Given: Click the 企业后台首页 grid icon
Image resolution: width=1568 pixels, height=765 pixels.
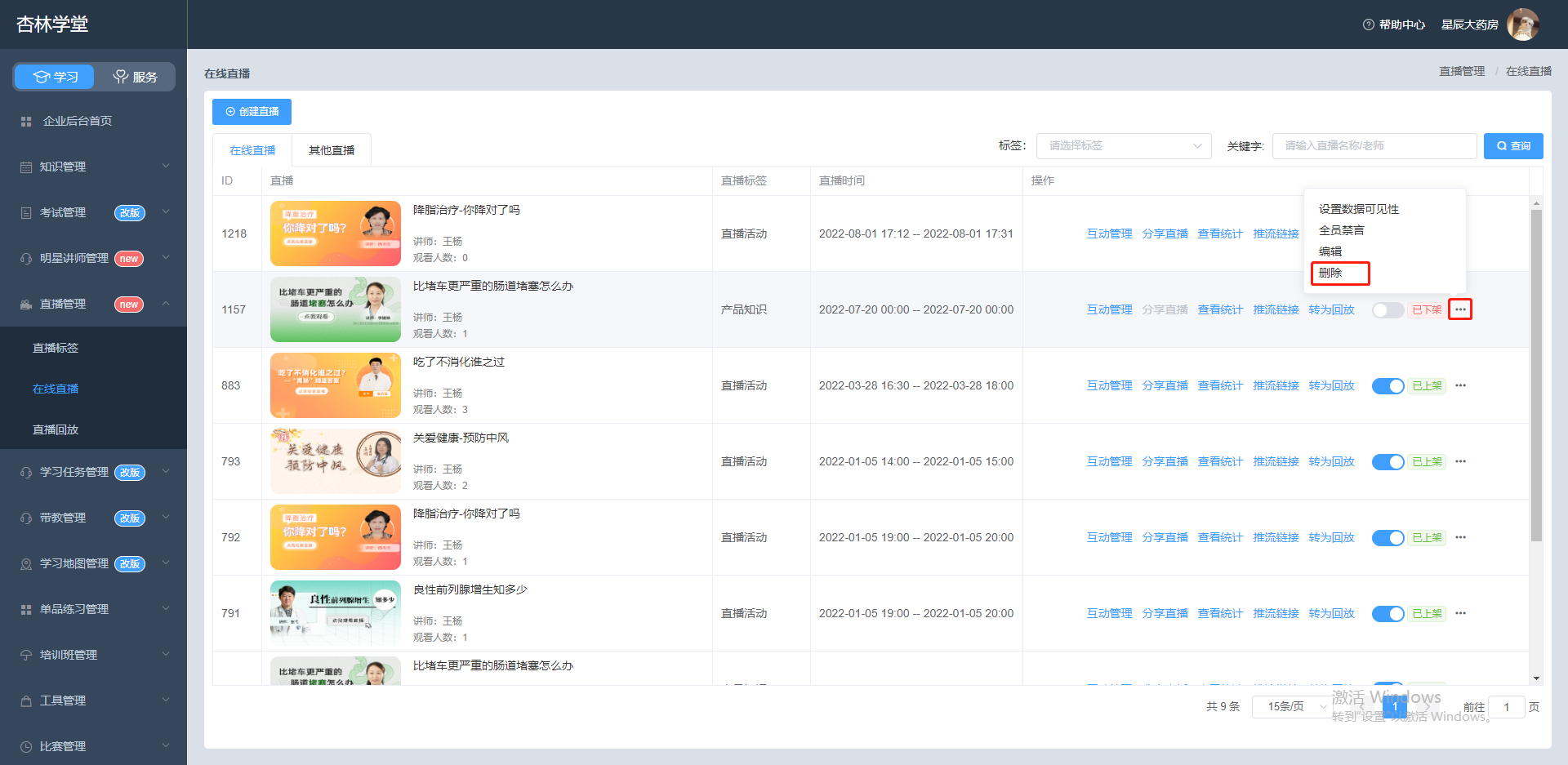Looking at the screenshot, I should [x=26, y=121].
